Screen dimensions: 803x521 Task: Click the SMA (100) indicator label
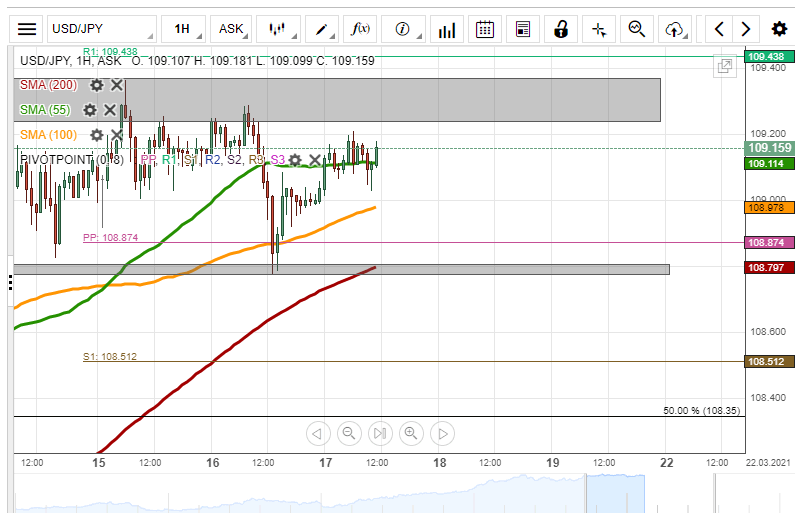click(x=49, y=135)
